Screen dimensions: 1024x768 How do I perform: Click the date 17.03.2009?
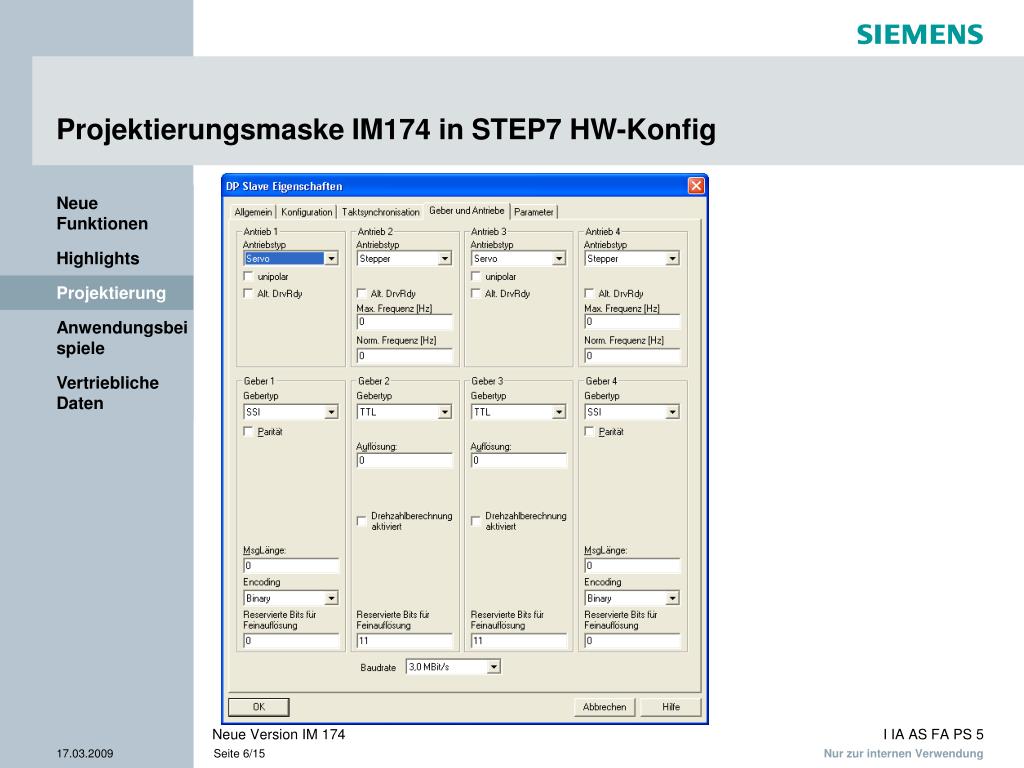click(x=85, y=754)
